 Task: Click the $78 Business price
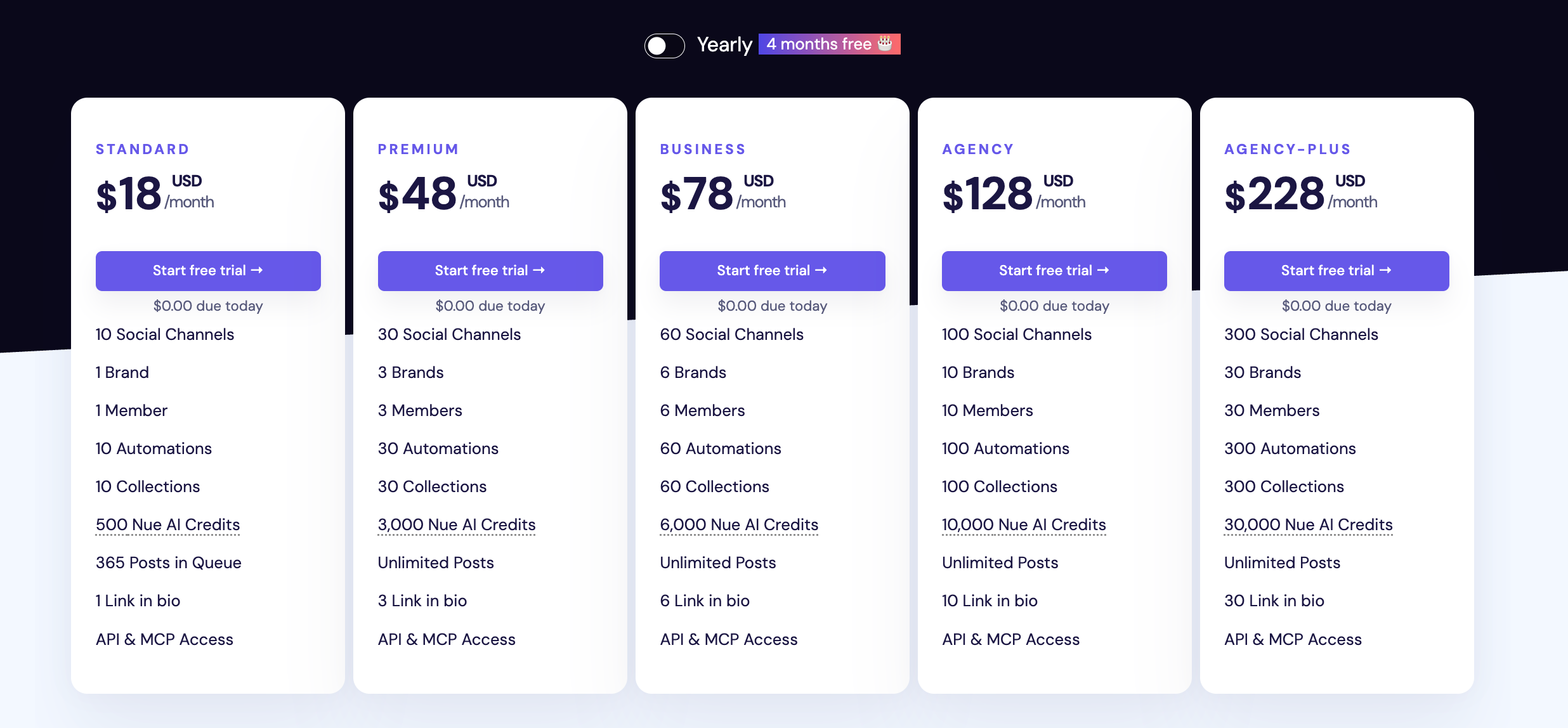[x=696, y=194]
